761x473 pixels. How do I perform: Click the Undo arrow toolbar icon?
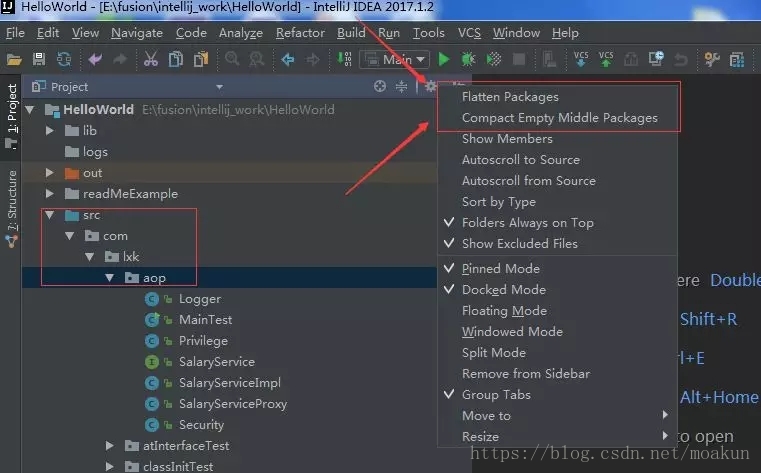(x=95, y=59)
